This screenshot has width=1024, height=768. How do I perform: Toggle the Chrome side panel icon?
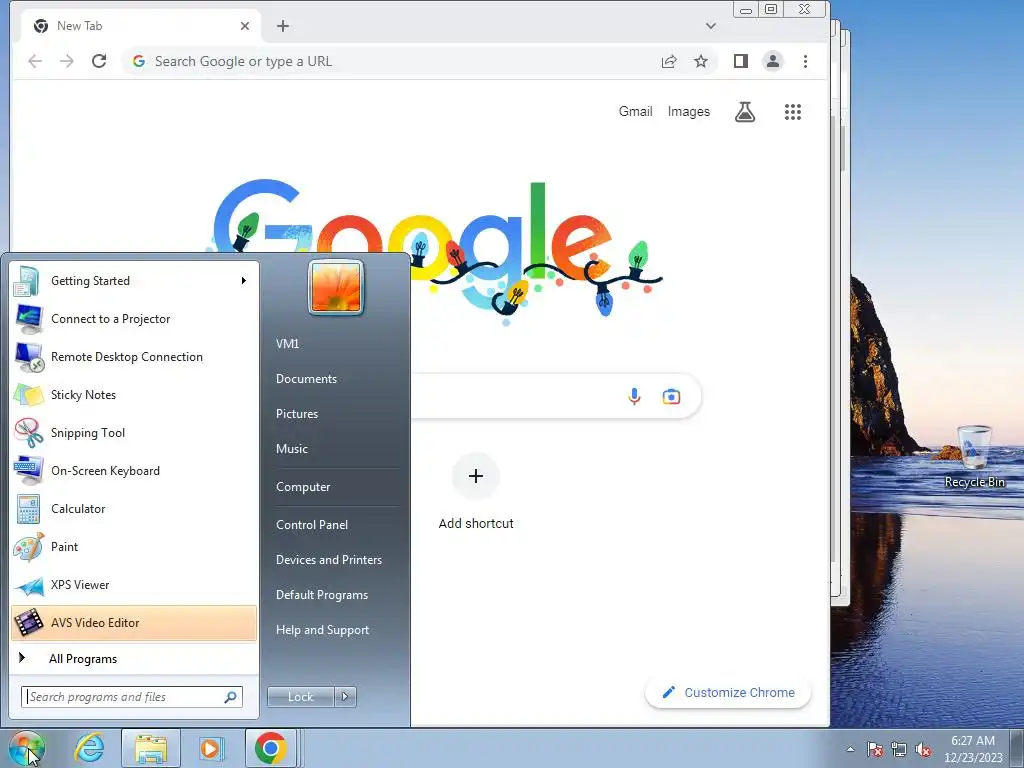[741, 61]
